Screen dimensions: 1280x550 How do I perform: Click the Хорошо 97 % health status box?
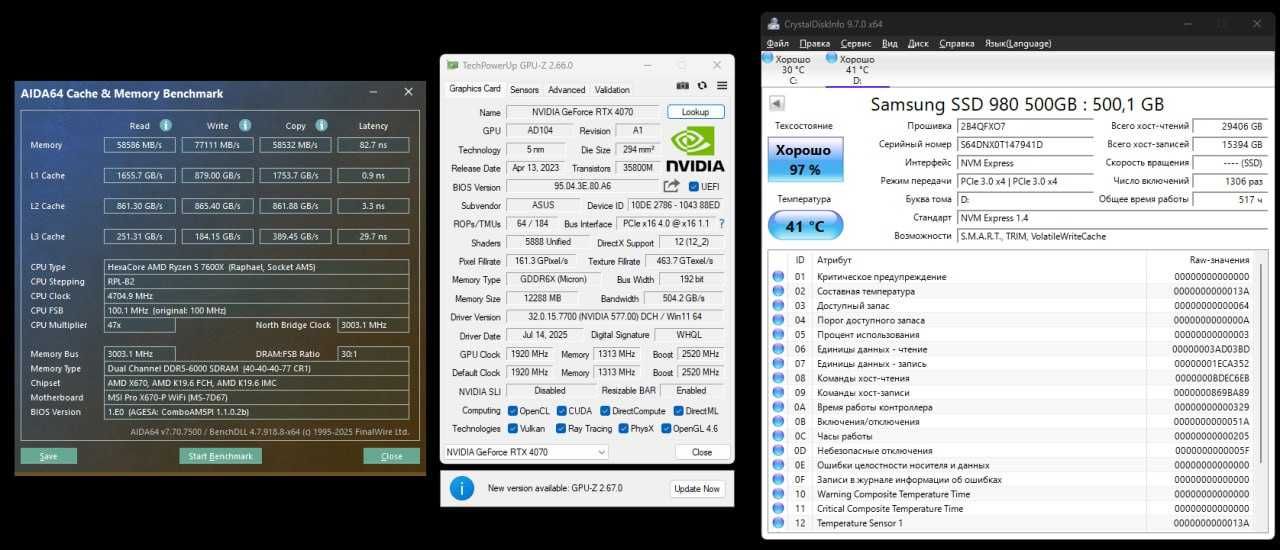point(805,161)
